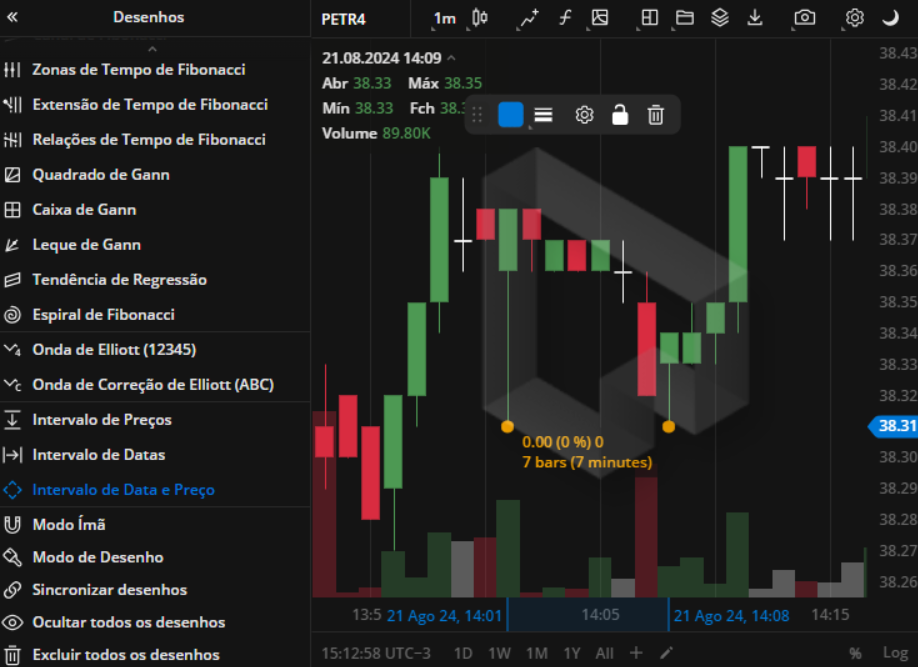Toggle the lock on the selected drawing
Viewport: 918px width, 667px height.
[620, 115]
